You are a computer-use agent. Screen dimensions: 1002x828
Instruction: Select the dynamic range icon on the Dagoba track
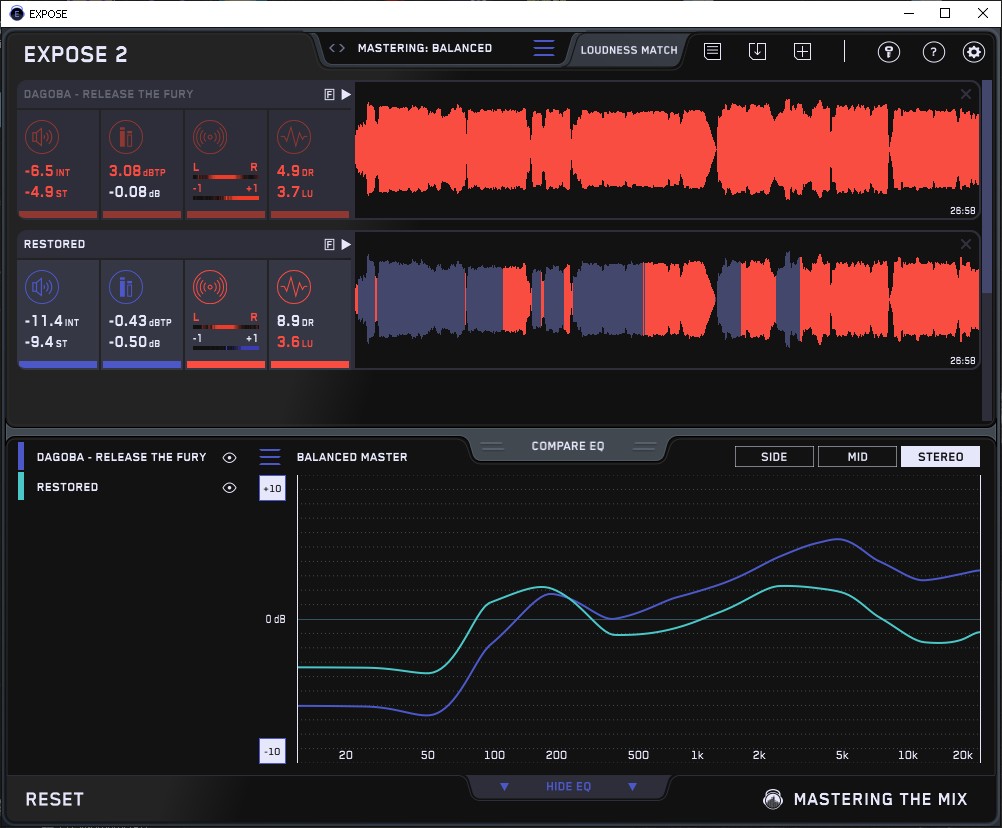[294, 137]
